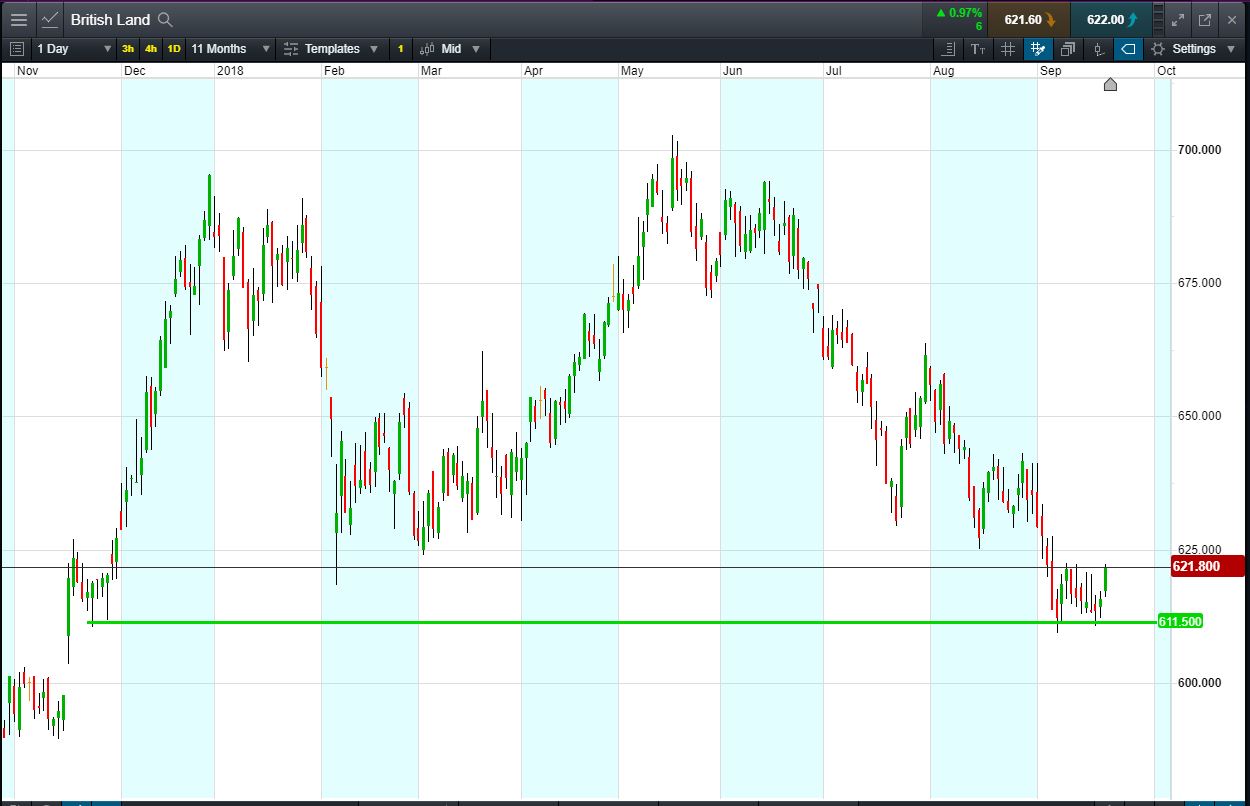Viewport: 1250px width, 806px height.
Task: Open the hamburger main menu
Action: pyautogui.click(x=18, y=19)
